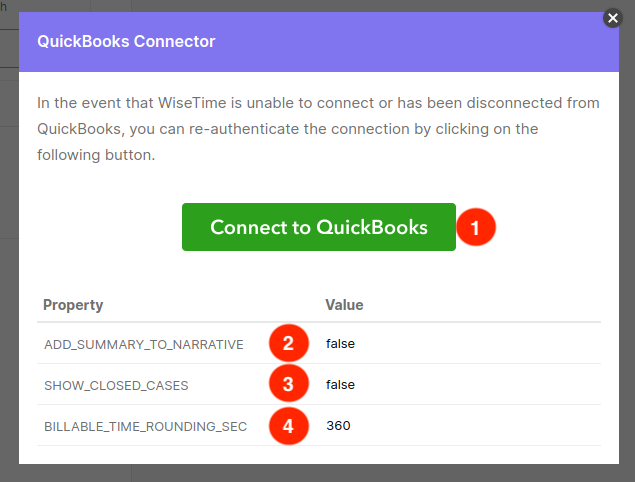Click the Connect to QuickBooks button

point(319,227)
